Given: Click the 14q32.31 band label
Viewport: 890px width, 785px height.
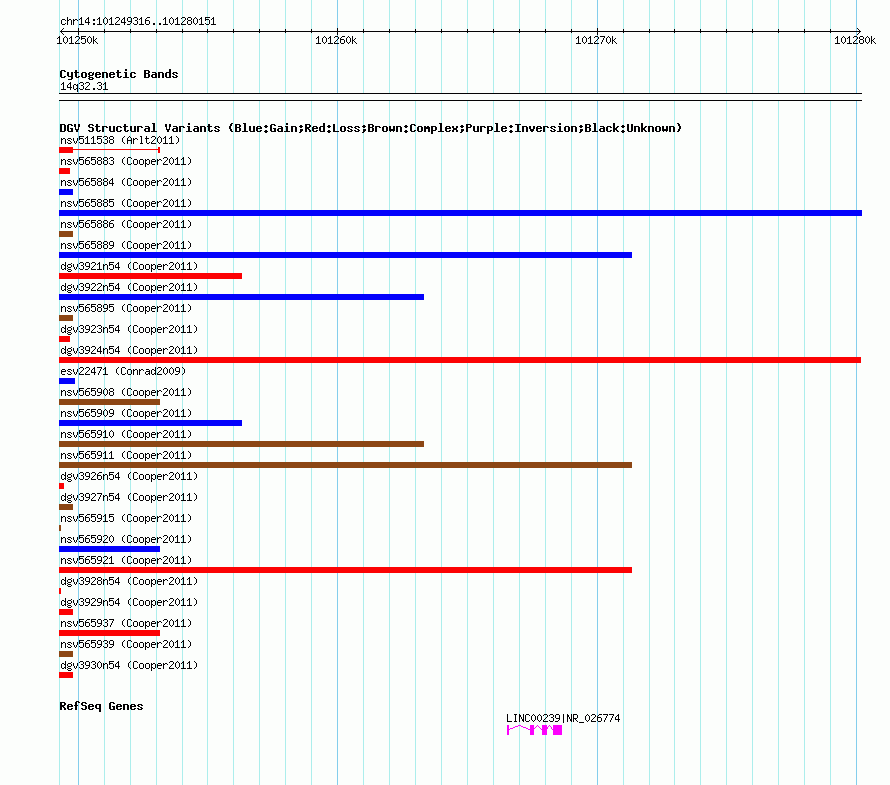Looking at the screenshot, I should tap(84, 86).
